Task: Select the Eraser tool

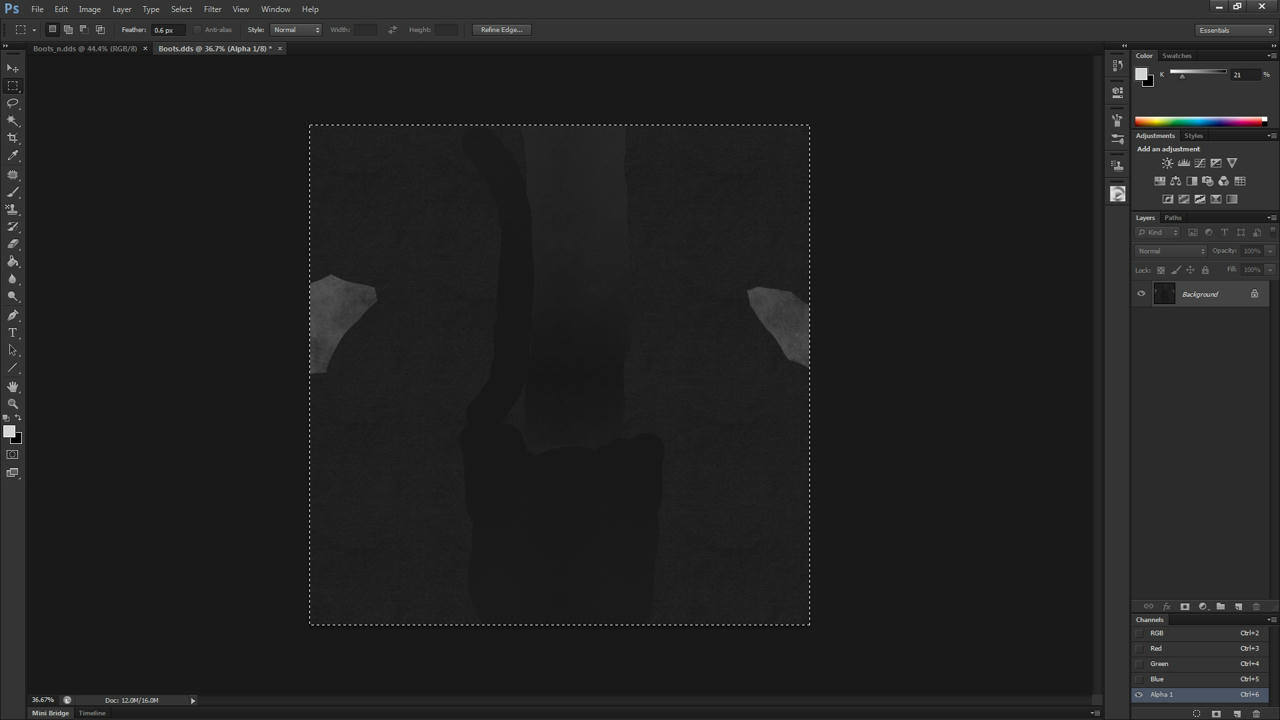Action: (13, 244)
